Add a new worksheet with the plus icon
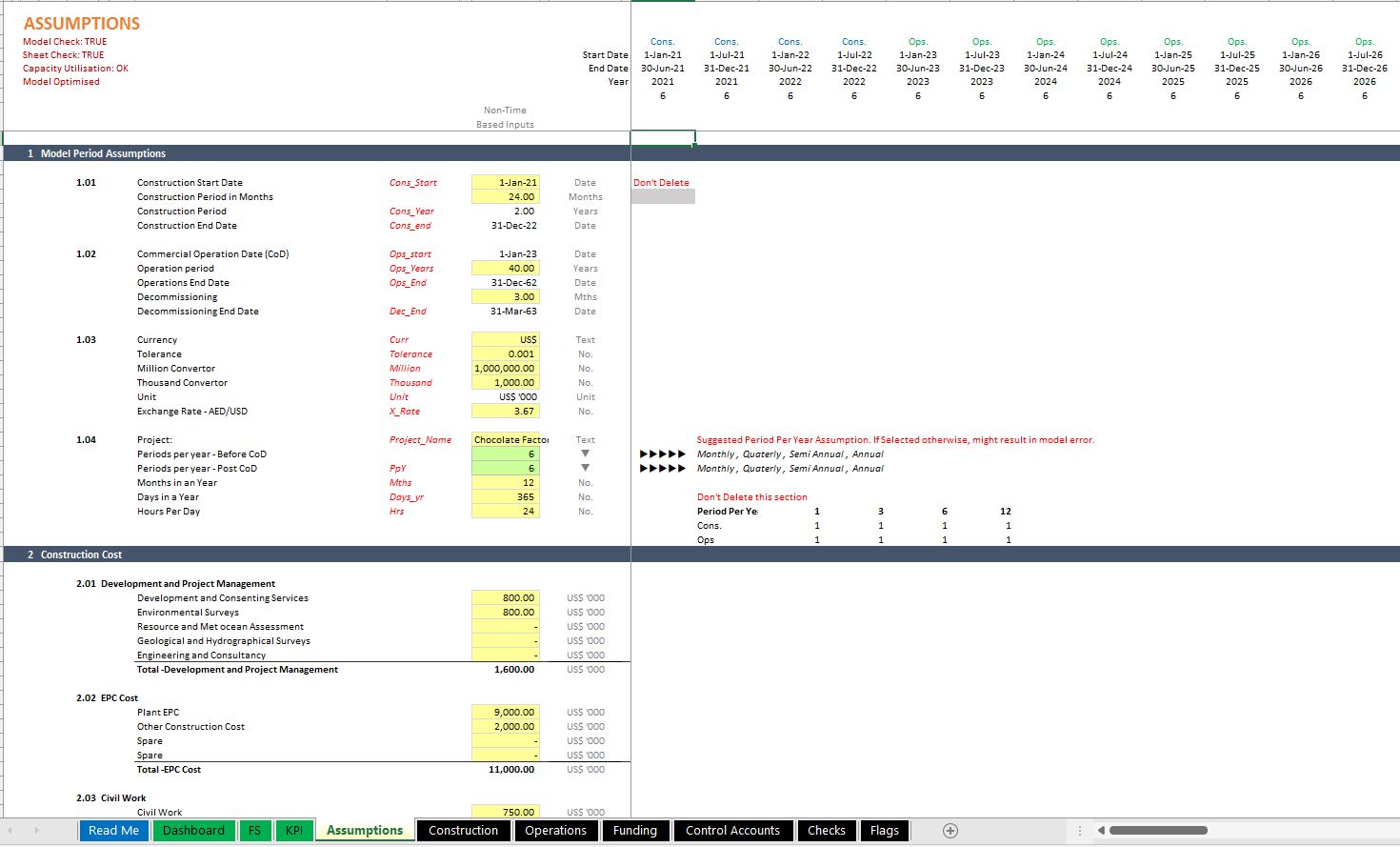Viewport: 1400px width, 847px height. click(950, 830)
